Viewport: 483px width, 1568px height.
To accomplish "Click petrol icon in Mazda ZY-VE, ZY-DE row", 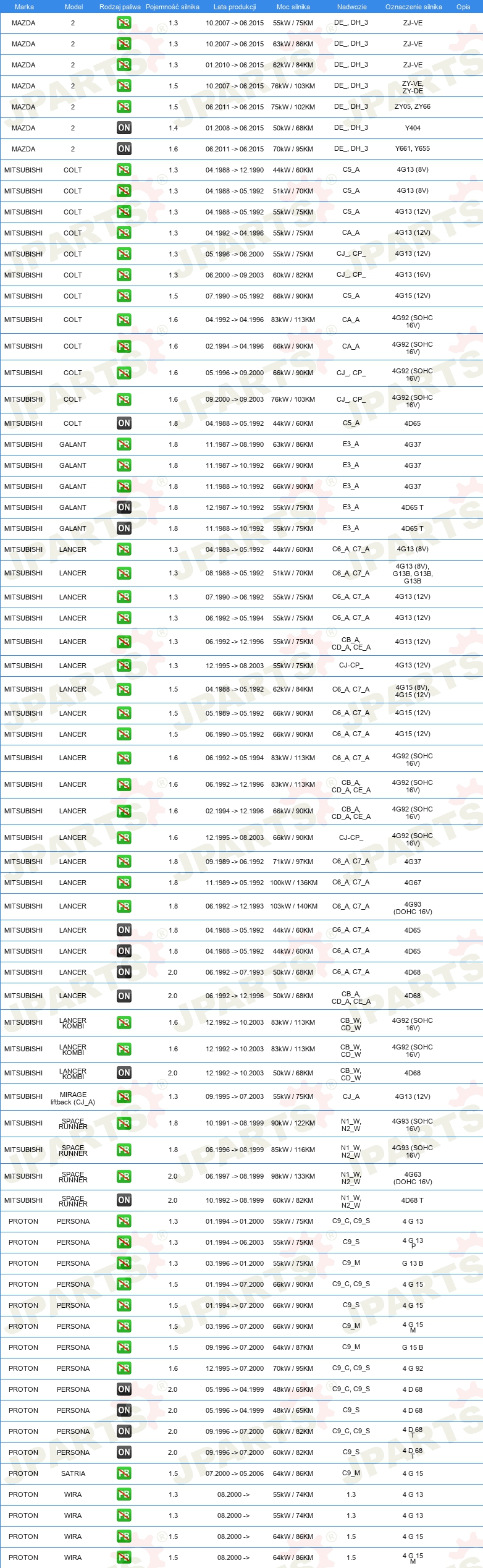I will click(124, 86).
